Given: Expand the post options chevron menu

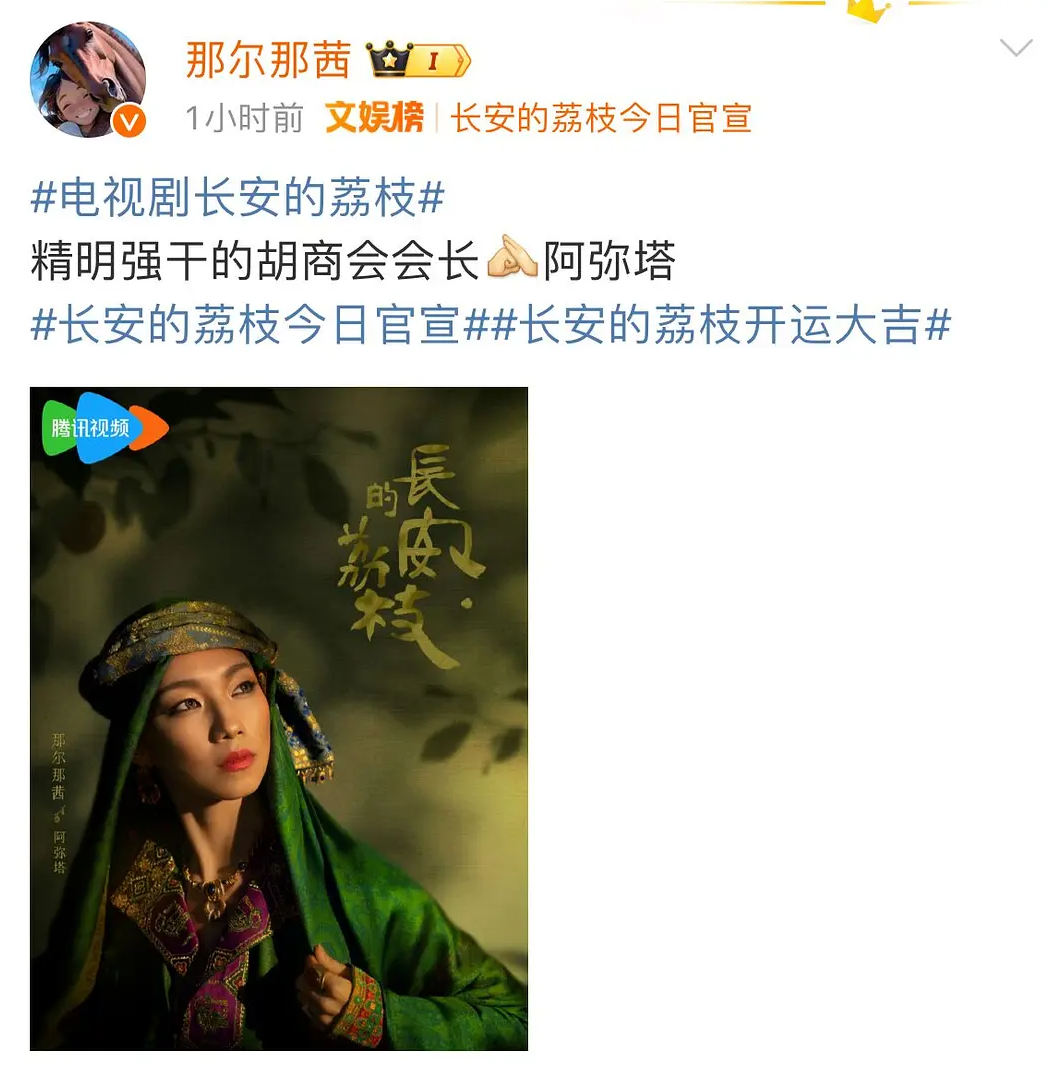Looking at the screenshot, I should pyautogui.click(x=1016, y=48).
